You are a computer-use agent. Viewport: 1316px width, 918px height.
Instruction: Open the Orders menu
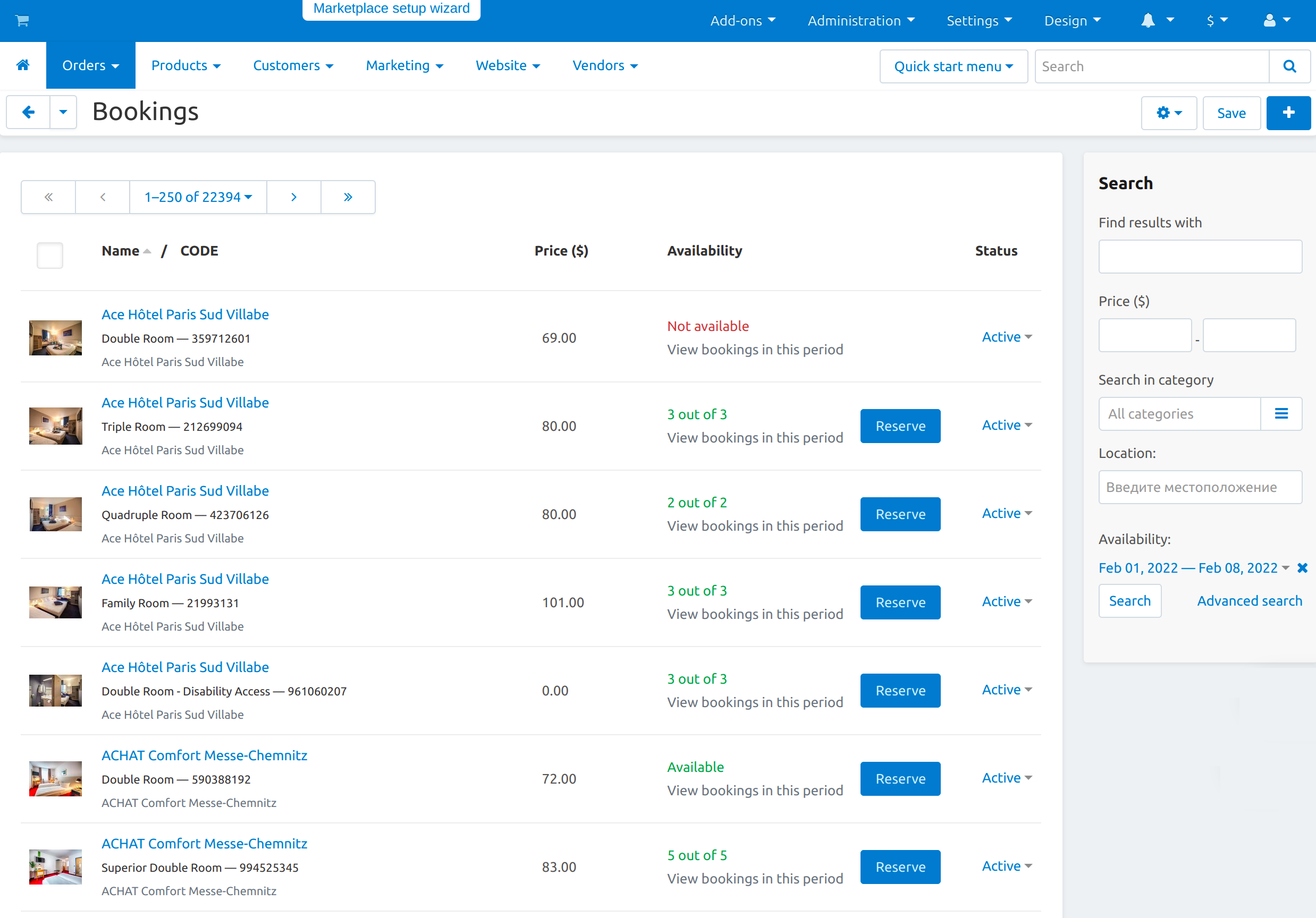[90, 65]
